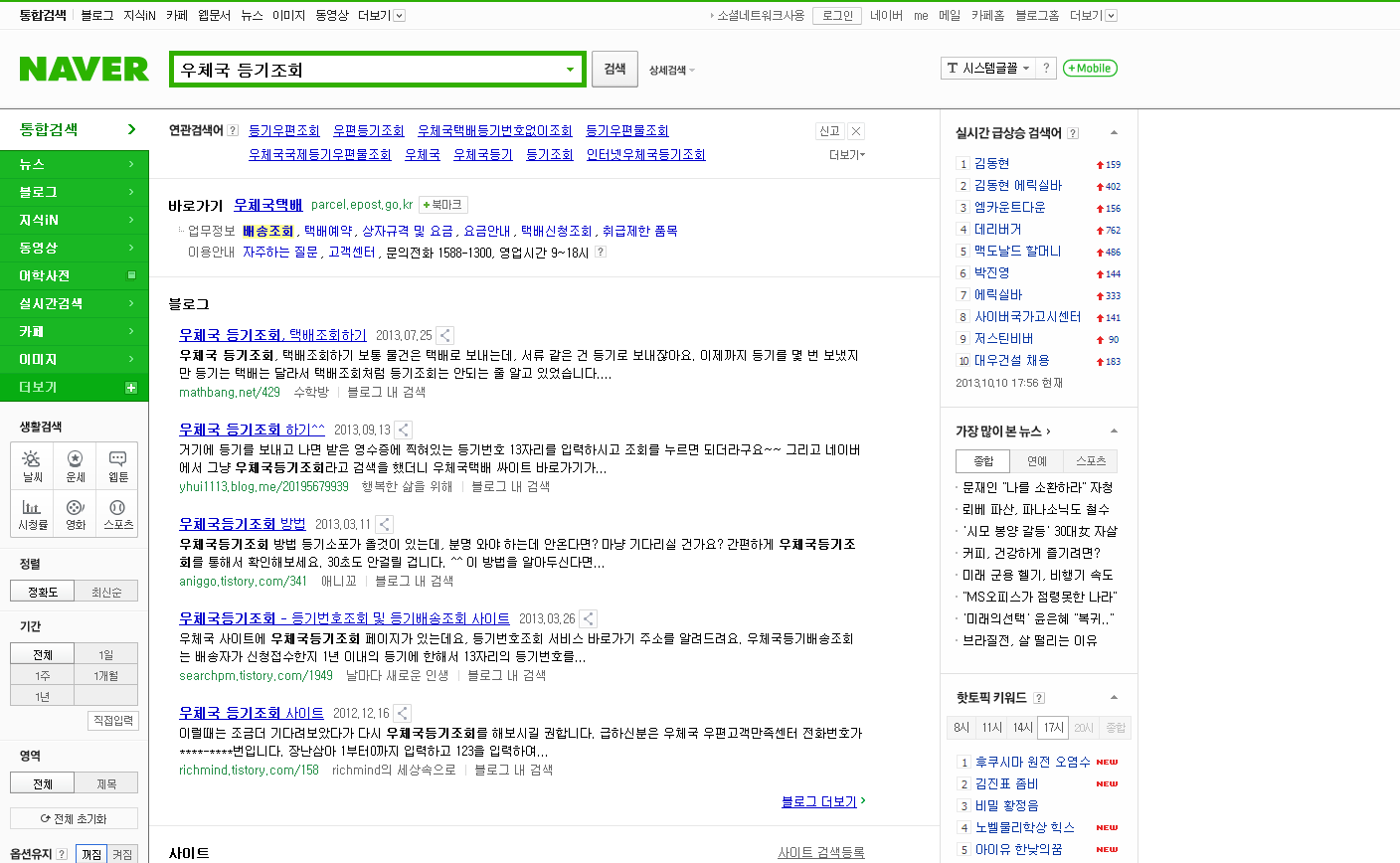Collapse the 가장 많이 본 뉴스 panel
Screen dimensions: 1400x863
point(1114,431)
